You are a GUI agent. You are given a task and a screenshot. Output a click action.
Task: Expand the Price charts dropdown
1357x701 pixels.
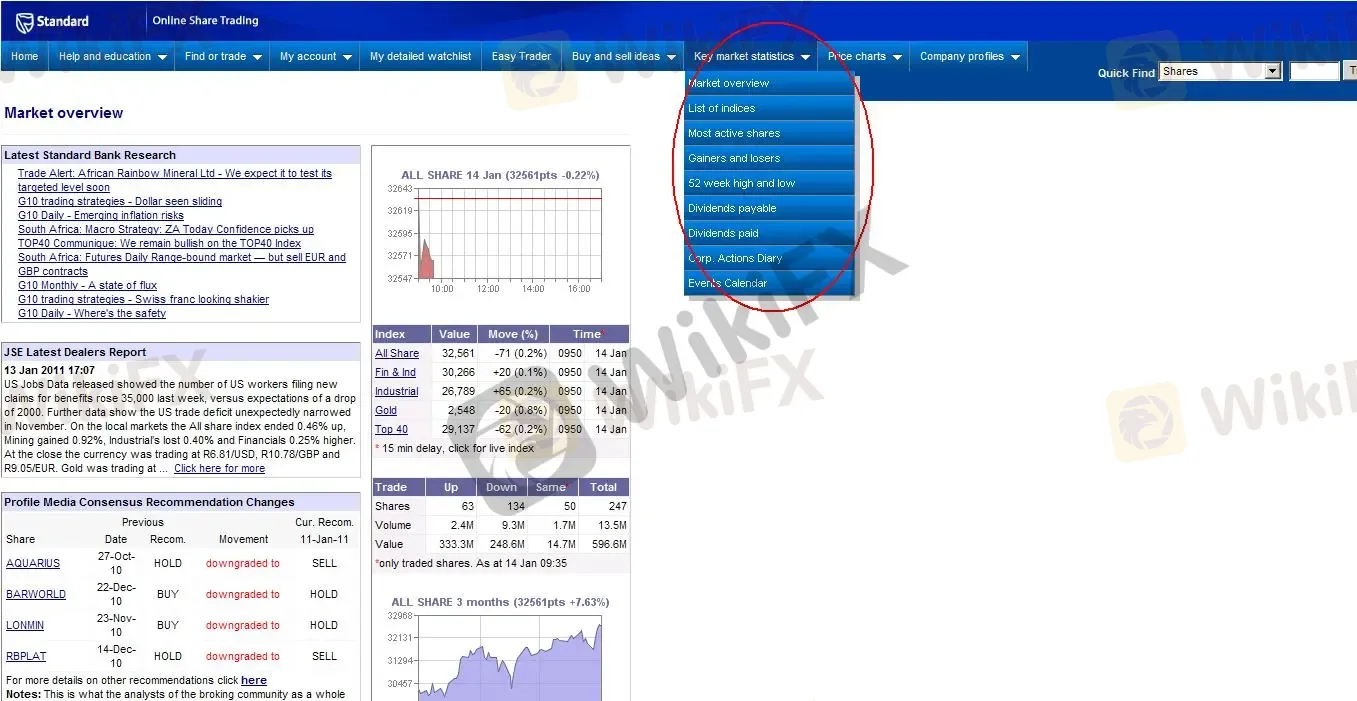[x=864, y=57]
